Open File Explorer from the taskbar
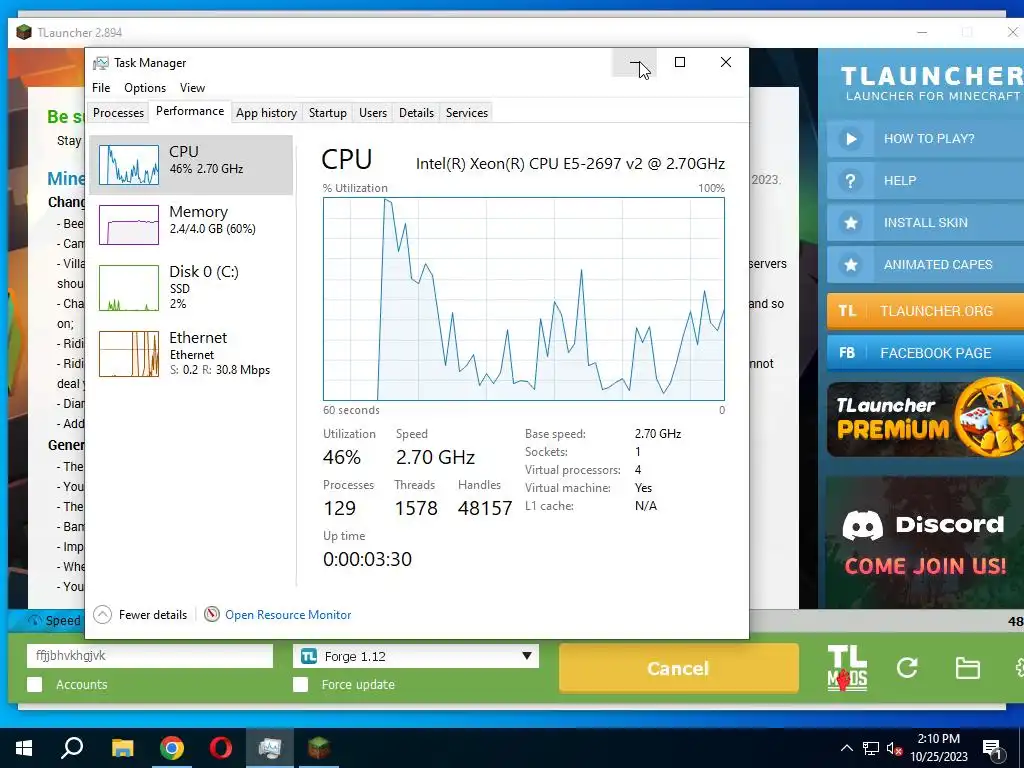1024x768 pixels. click(122, 748)
